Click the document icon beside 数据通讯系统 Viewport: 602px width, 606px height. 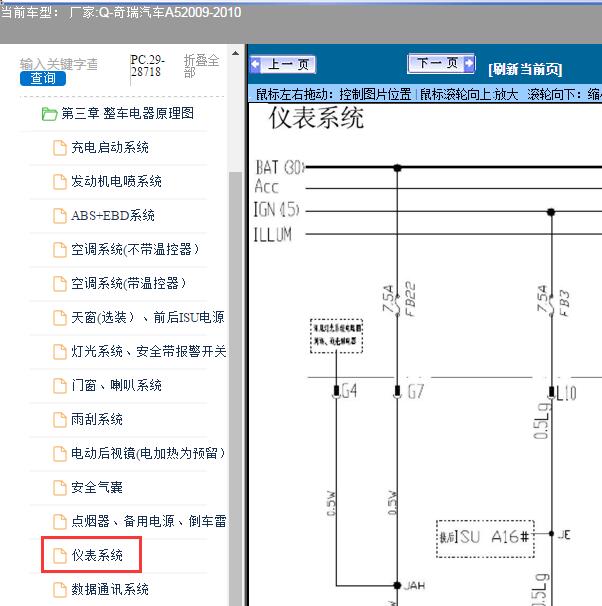coord(60,590)
